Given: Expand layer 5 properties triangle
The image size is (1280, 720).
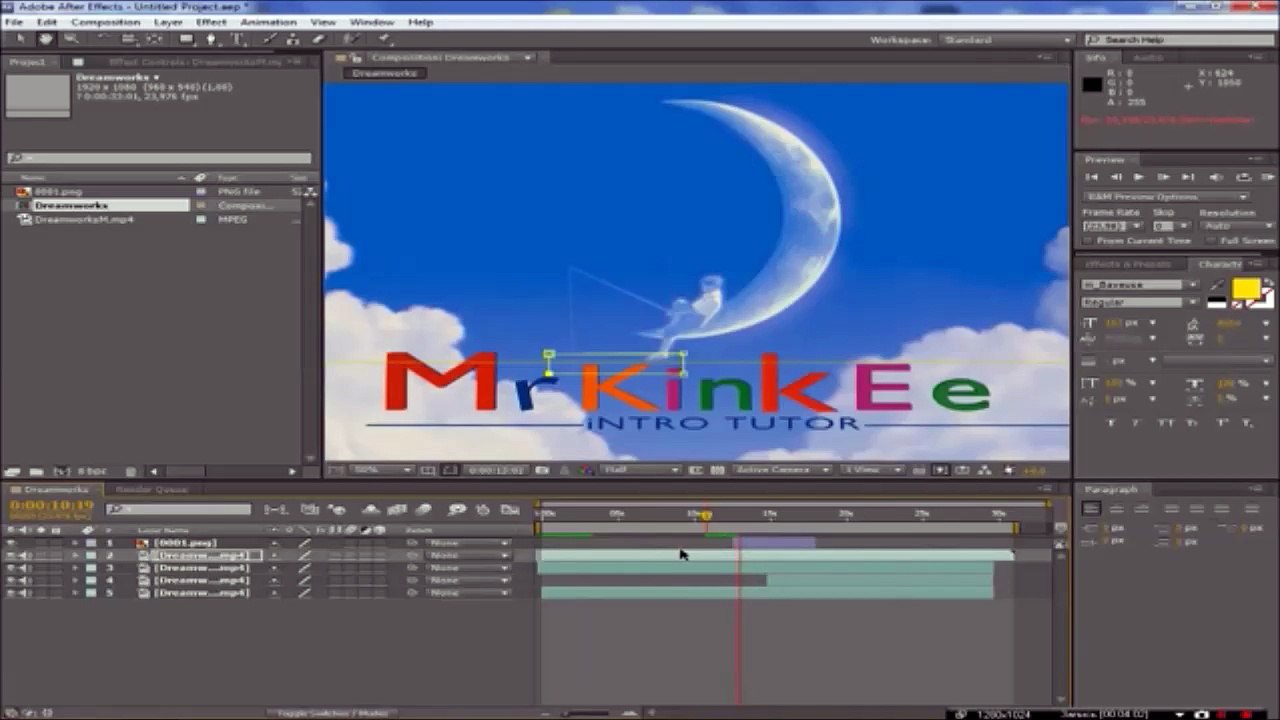Looking at the screenshot, I should 74,593.
